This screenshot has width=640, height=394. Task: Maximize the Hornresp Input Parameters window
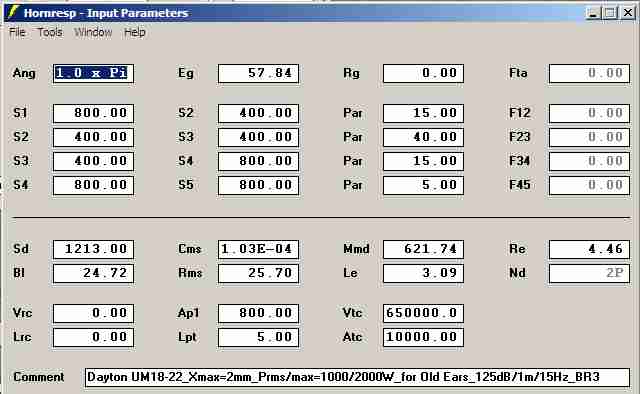(x=610, y=13)
